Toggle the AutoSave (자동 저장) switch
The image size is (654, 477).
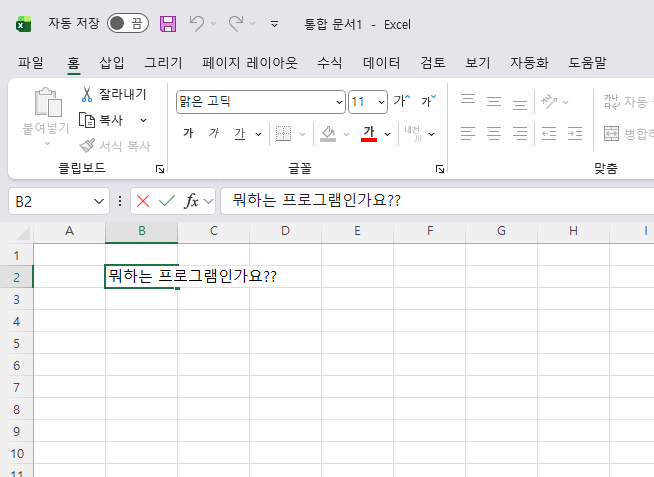tap(127, 23)
